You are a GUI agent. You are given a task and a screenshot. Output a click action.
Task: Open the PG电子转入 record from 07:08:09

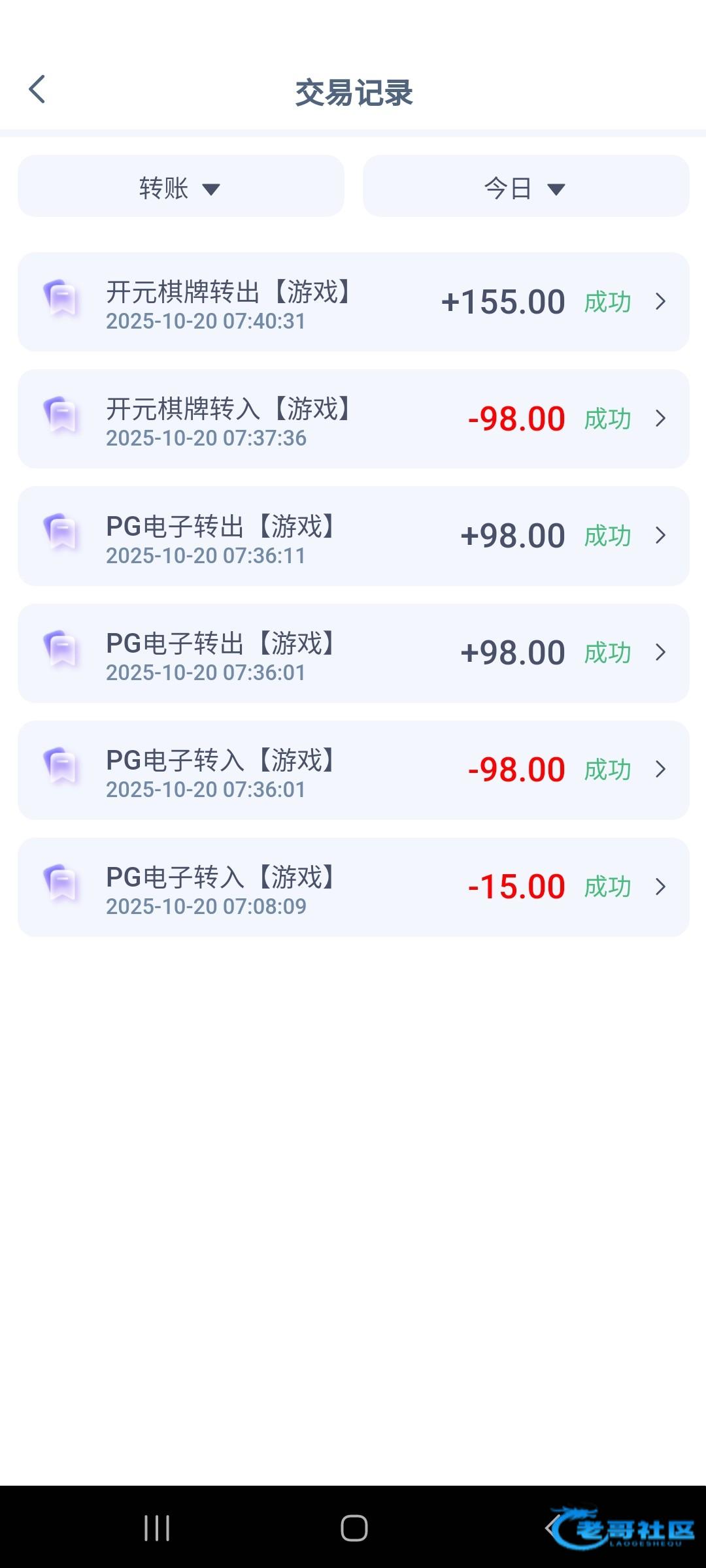click(x=221, y=877)
